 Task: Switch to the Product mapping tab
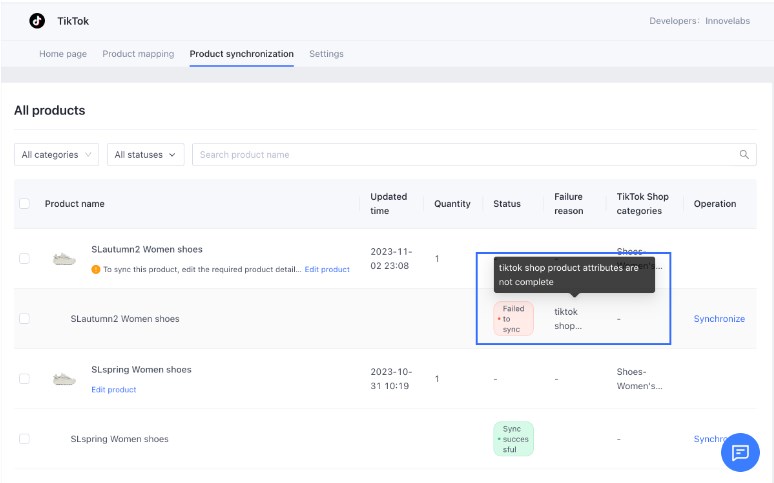138,54
